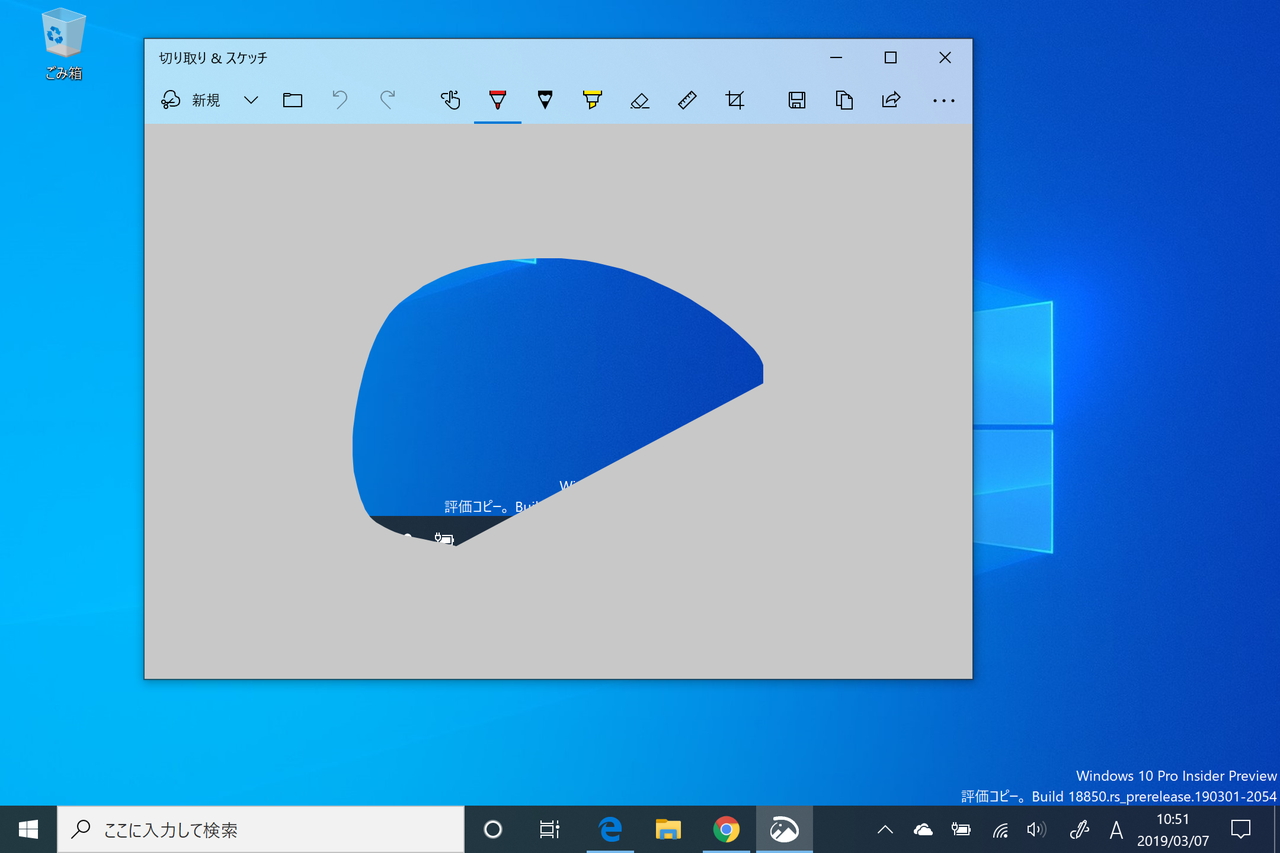Select the red ballpoint pen tool
Viewport: 1280px width, 853px height.
(x=497, y=100)
